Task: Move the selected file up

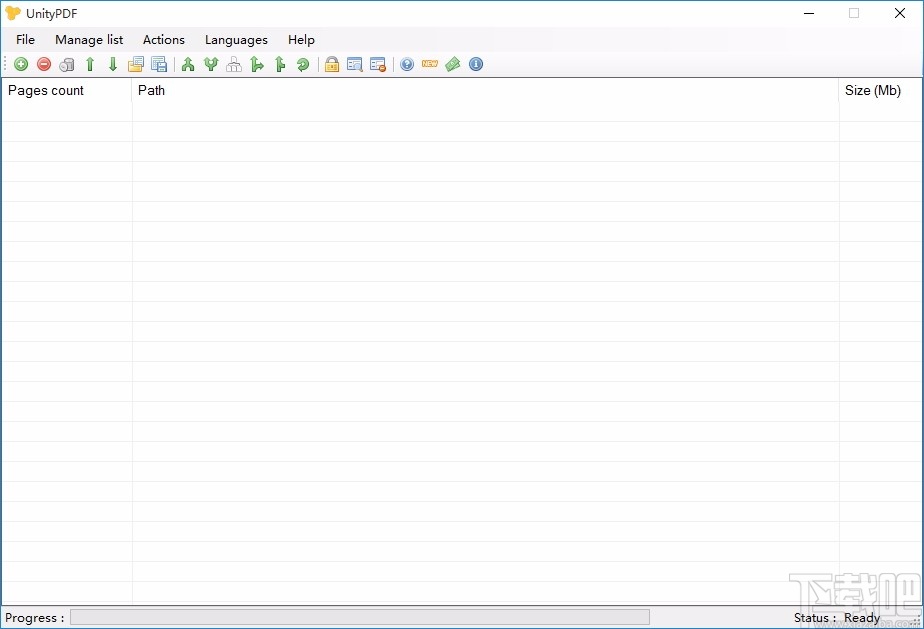Action: pos(89,64)
